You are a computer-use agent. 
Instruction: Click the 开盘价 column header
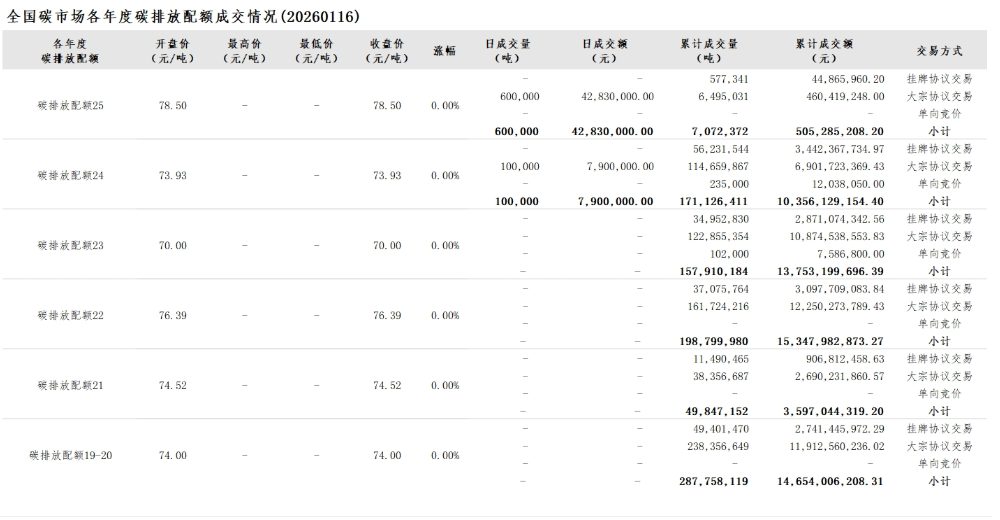[x=172, y=50]
